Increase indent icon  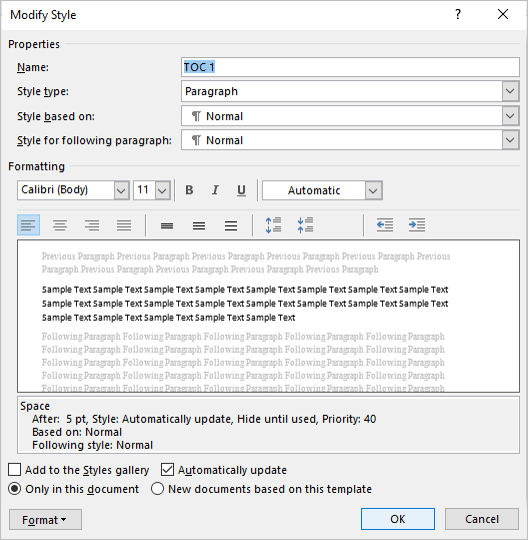pos(417,225)
